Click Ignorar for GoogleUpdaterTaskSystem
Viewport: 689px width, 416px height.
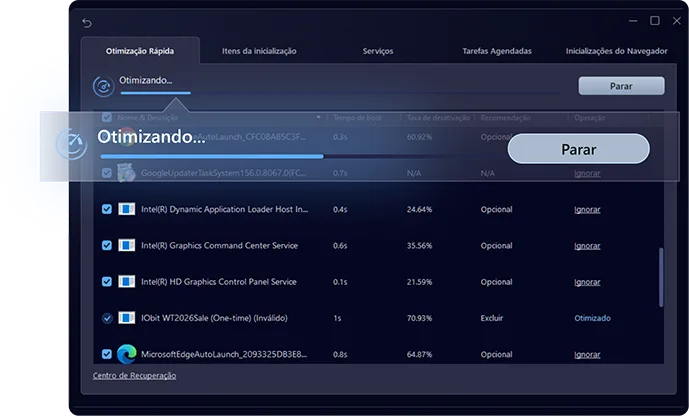pyautogui.click(x=587, y=173)
